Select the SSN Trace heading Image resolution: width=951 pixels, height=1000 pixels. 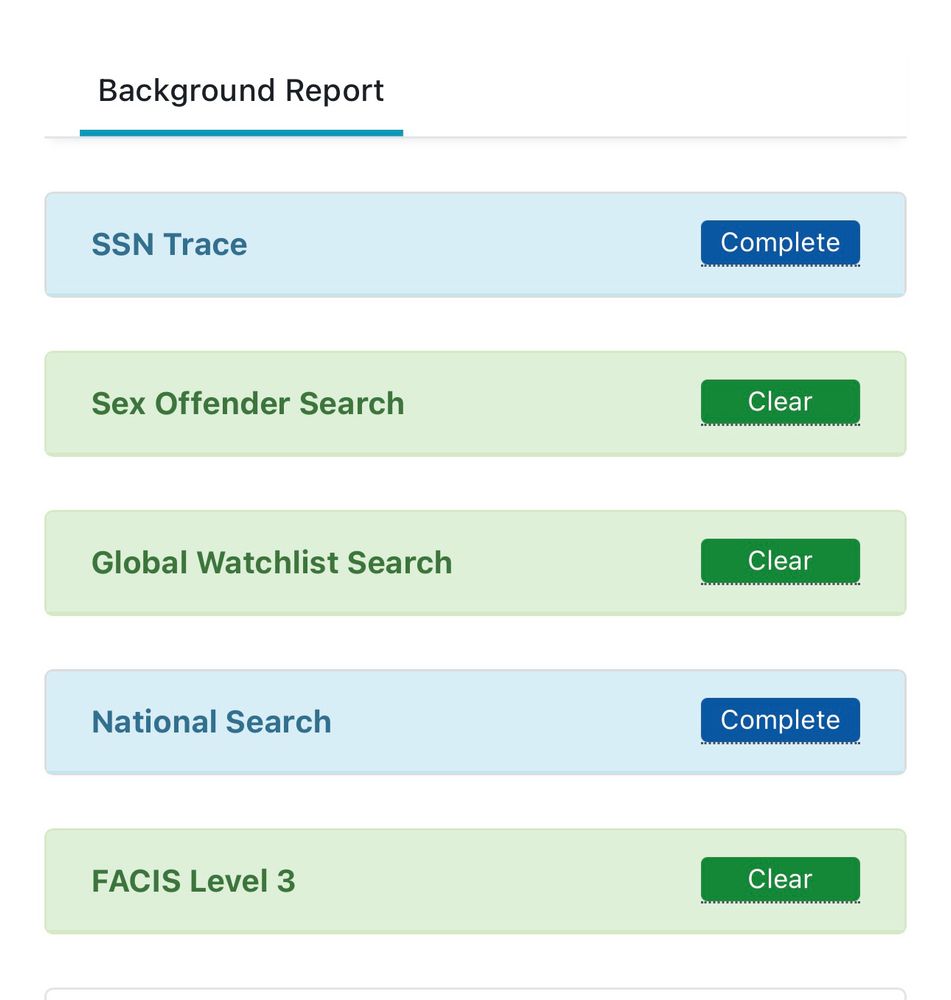[x=169, y=244]
